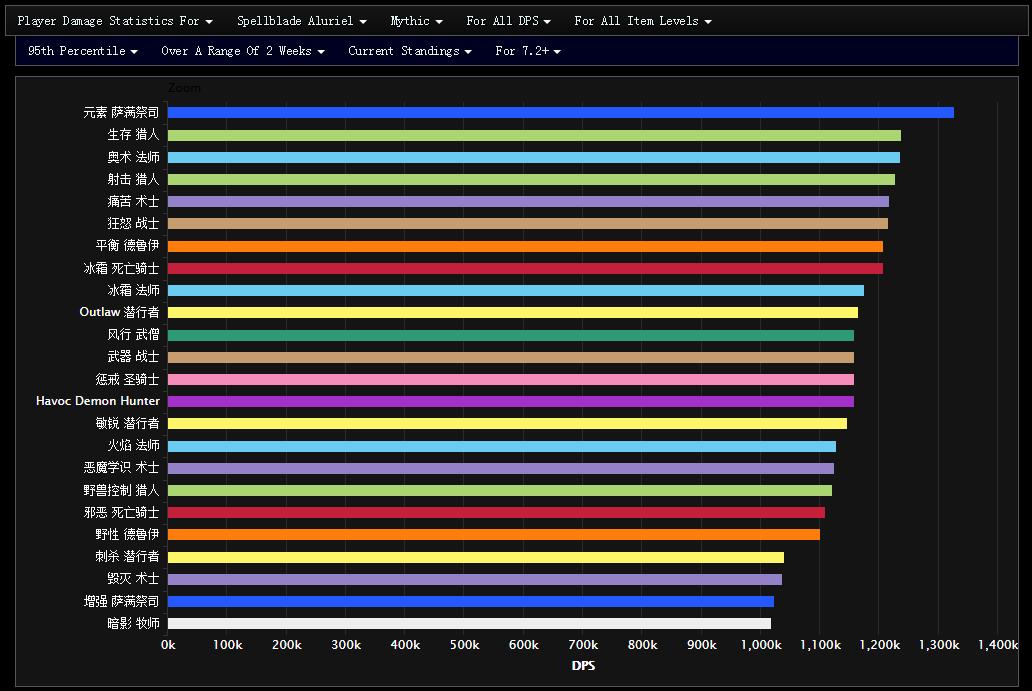
Task: Click the Havoc Demon Hunter bar
Action: pos(511,401)
